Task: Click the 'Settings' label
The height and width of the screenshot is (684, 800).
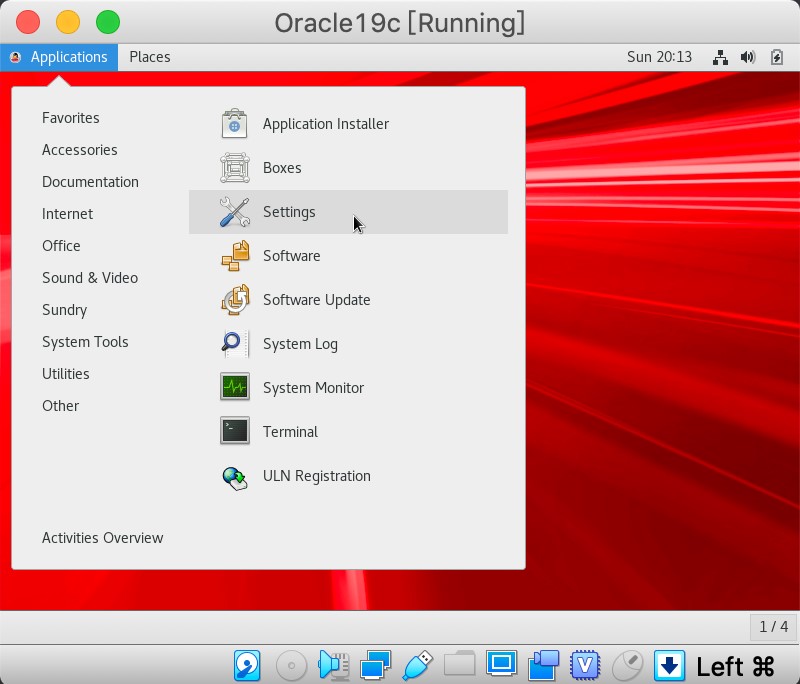Action: tap(289, 212)
